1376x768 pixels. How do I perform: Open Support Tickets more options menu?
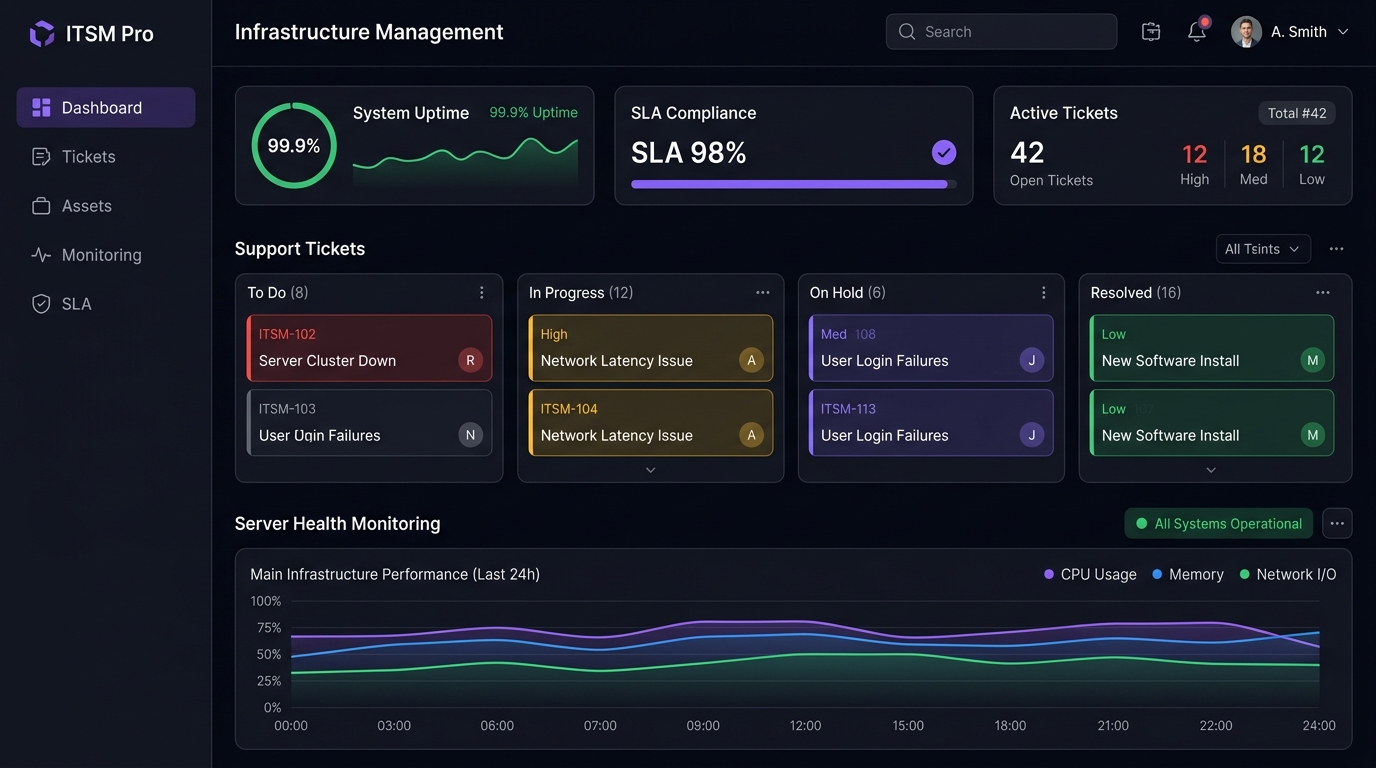(x=1336, y=249)
